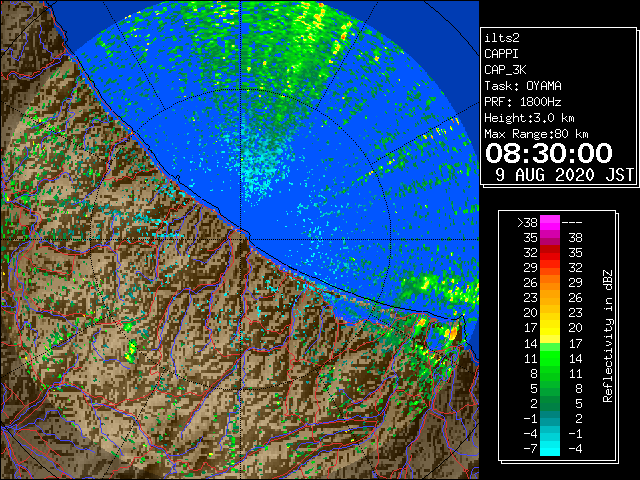Click the orange echo cell near the eastern coast
Screen dimensions: 640x480
coord(453,333)
